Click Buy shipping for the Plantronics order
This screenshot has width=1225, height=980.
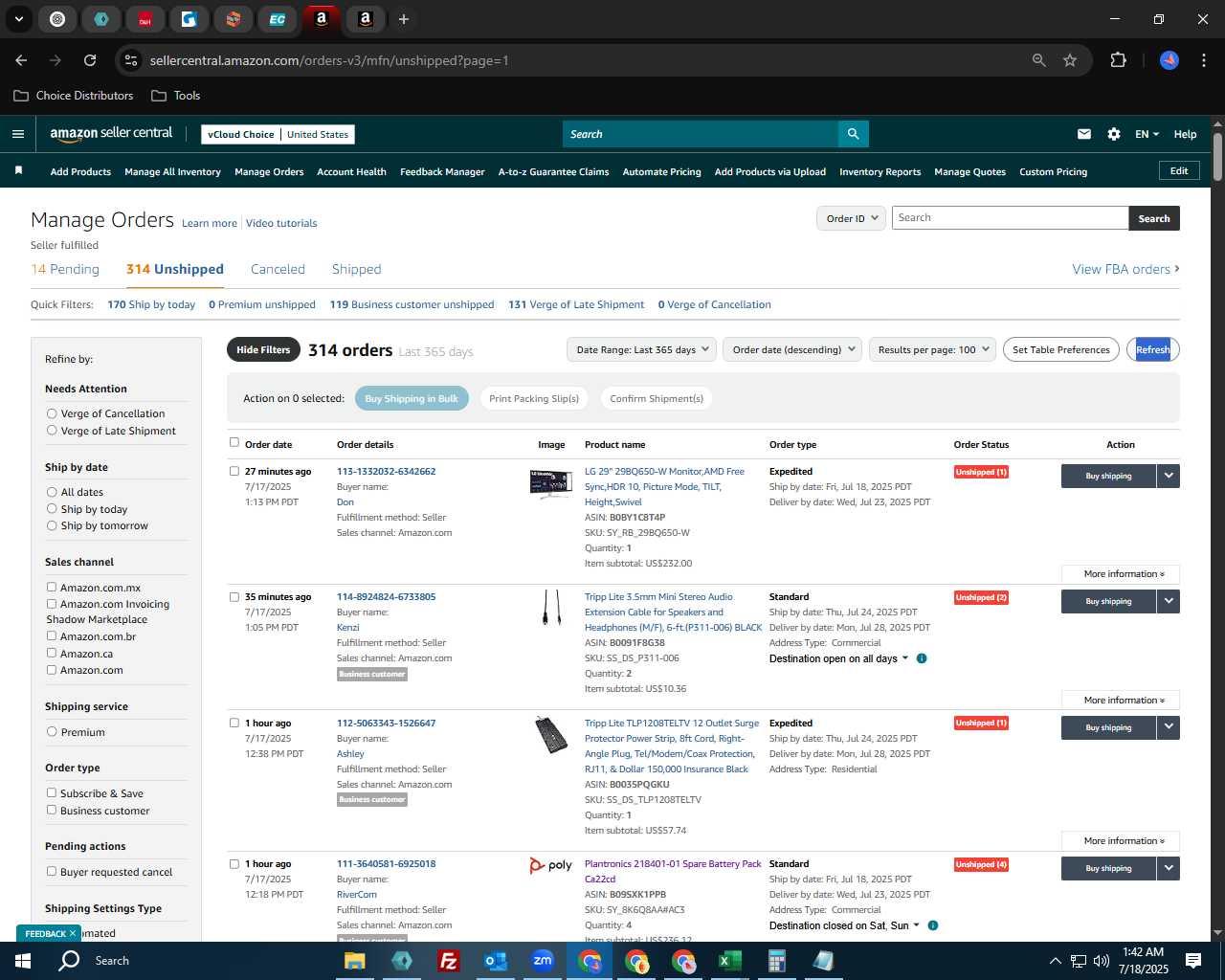click(x=1108, y=868)
